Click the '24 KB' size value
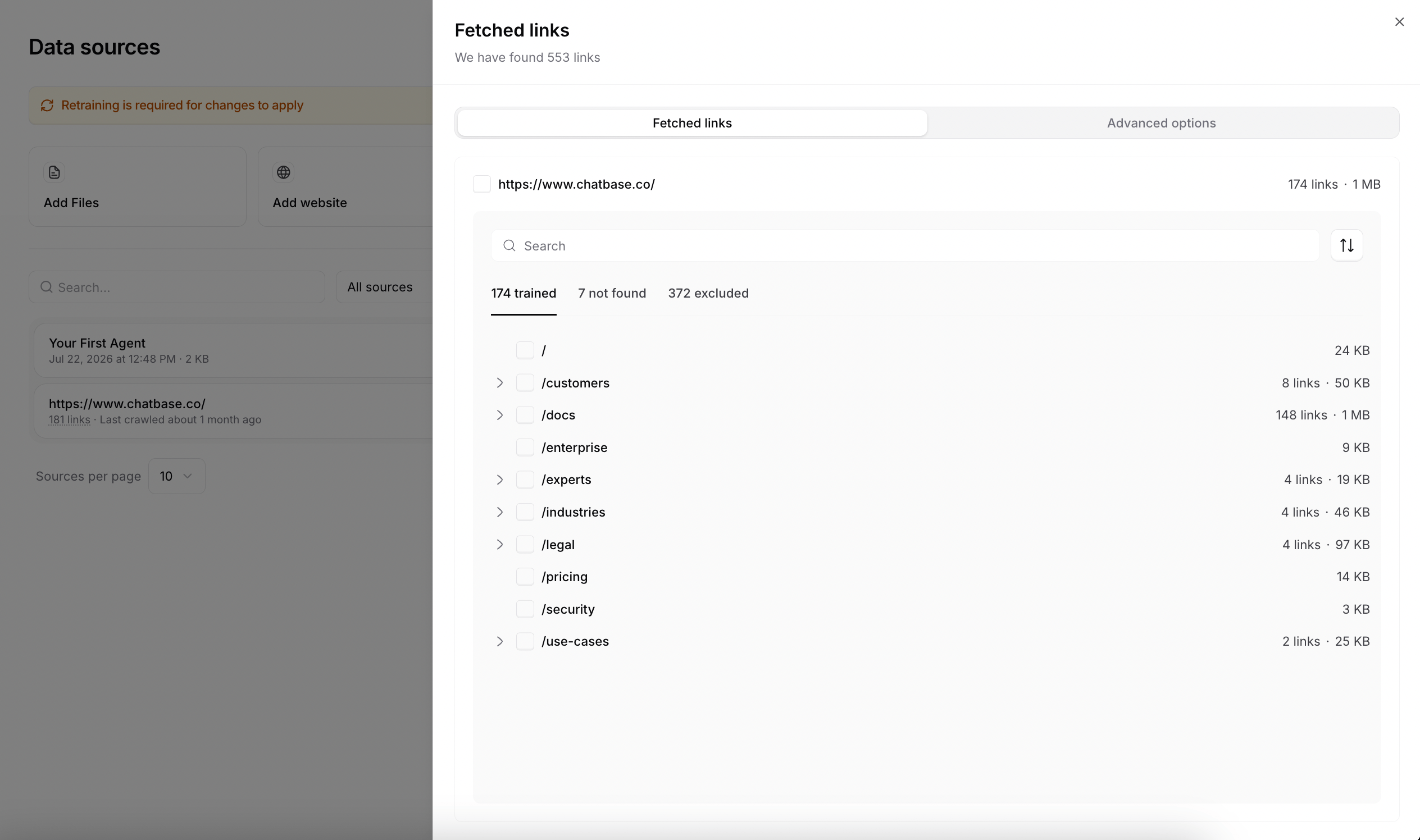Screen dimensions: 1420x840 pos(1352,350)
